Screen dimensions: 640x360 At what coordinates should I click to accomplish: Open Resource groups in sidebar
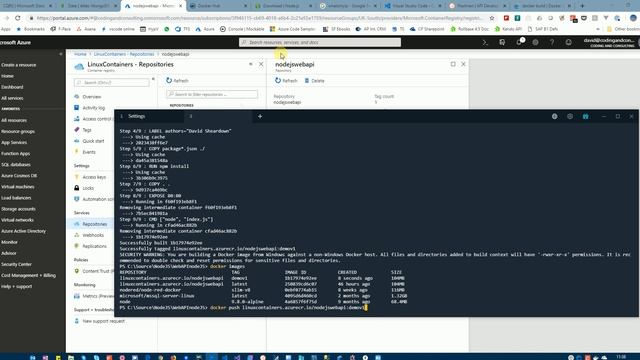[18, 131]
